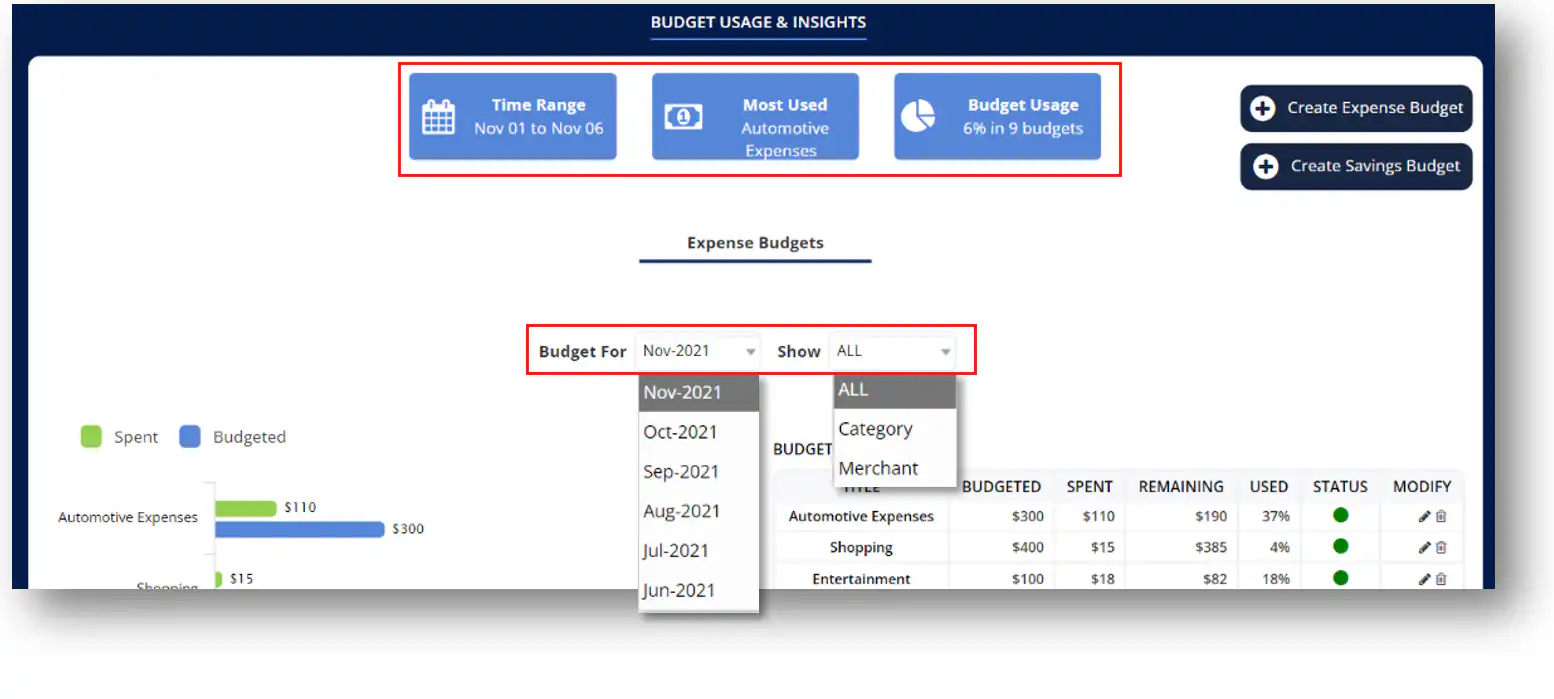Screen dimensions: 1554x699
Task: Click the plus icon on Create Savings Budget
Action: [x=1266, y=166]
